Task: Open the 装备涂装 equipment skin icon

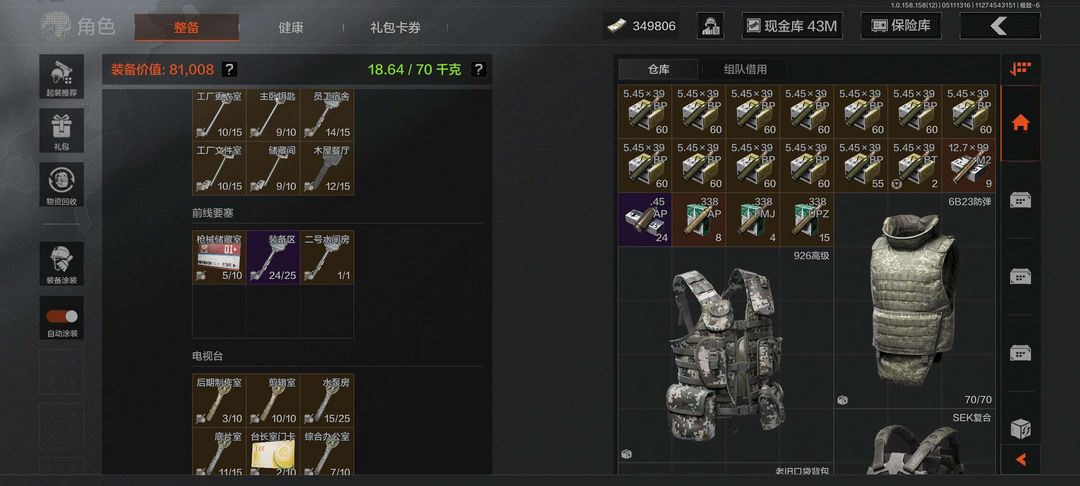Action: coord(61,264)
